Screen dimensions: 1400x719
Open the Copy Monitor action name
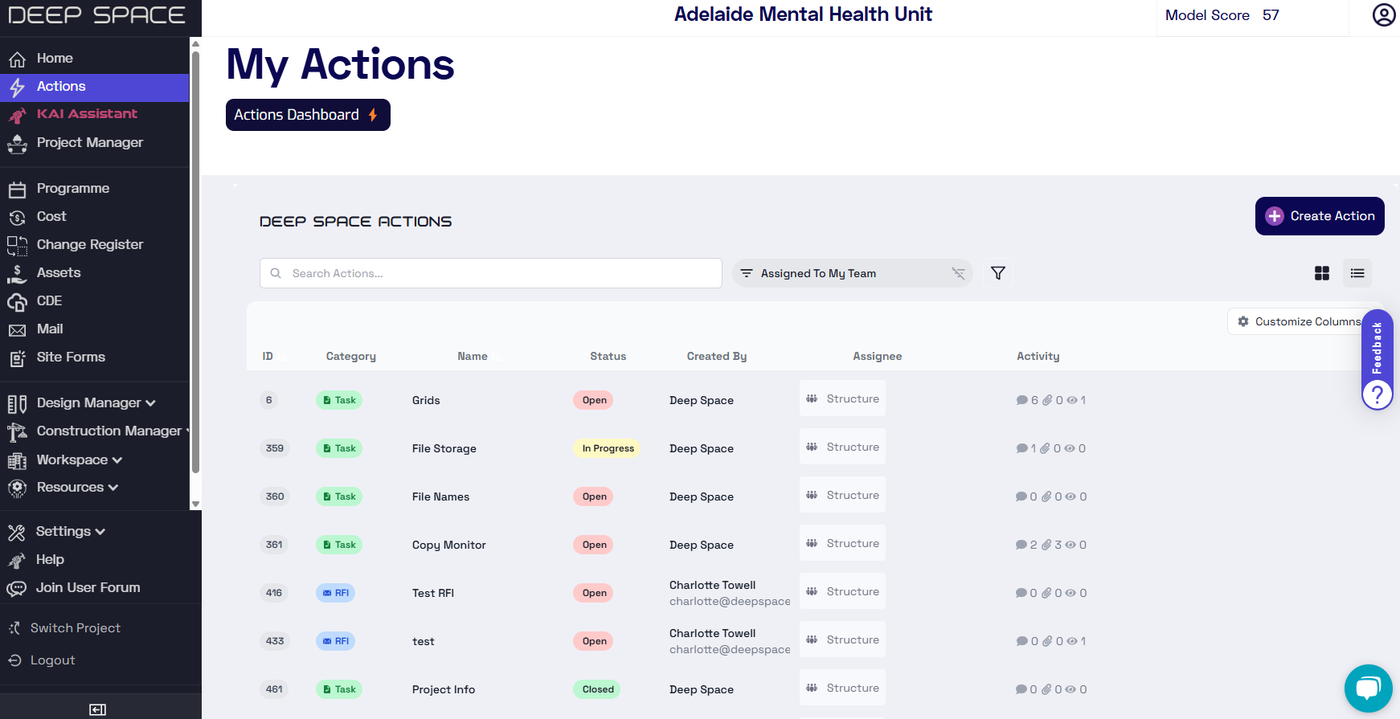point(449,545)
